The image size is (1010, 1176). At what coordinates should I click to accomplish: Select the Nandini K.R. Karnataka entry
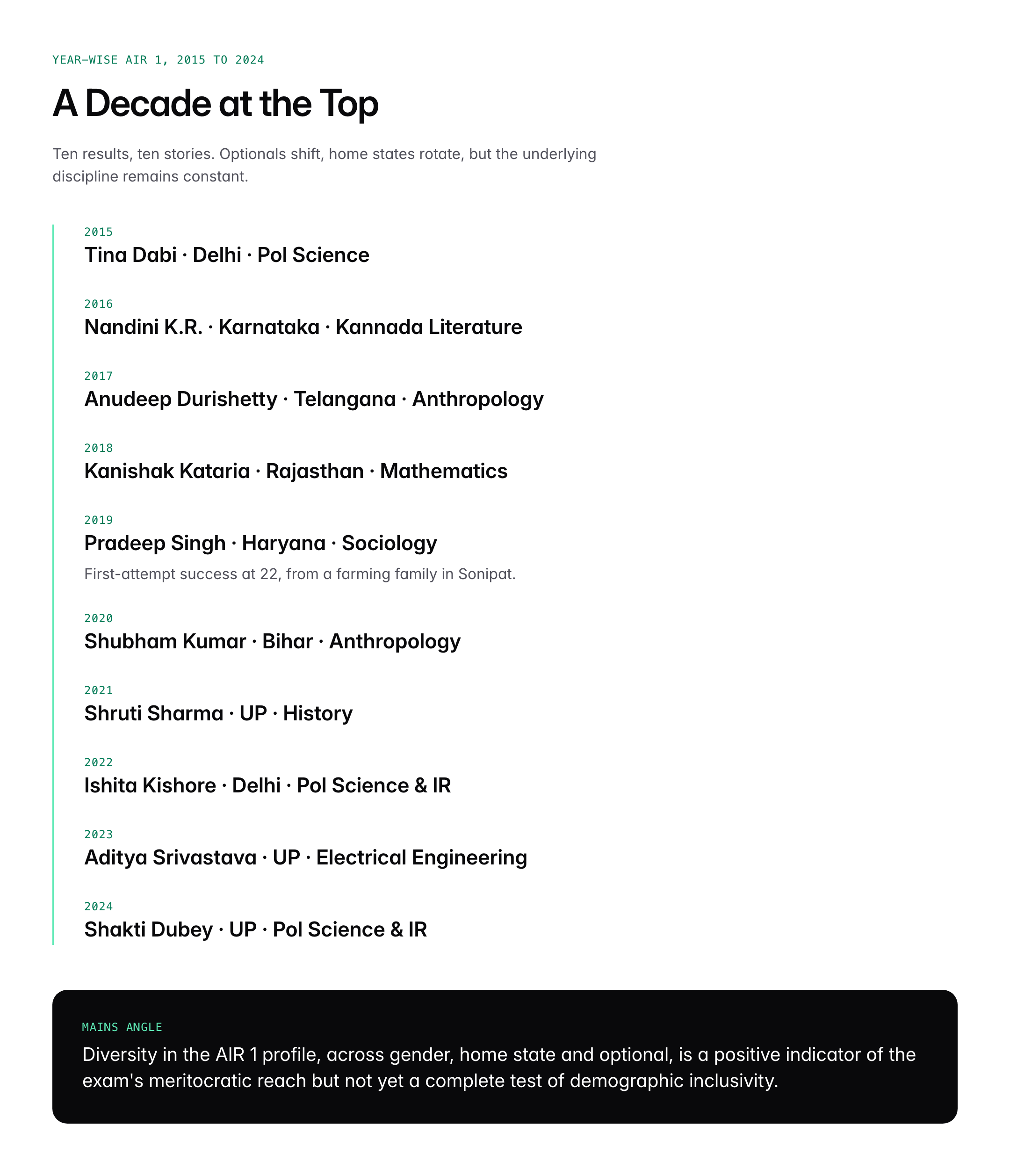pos(303,327)
